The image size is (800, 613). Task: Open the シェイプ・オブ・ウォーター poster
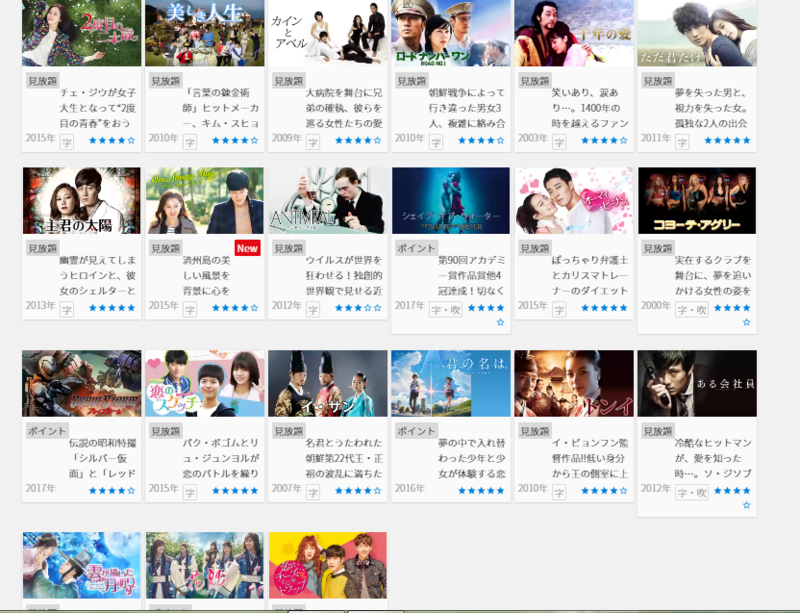pyautogui.click(x=451, y=201)
